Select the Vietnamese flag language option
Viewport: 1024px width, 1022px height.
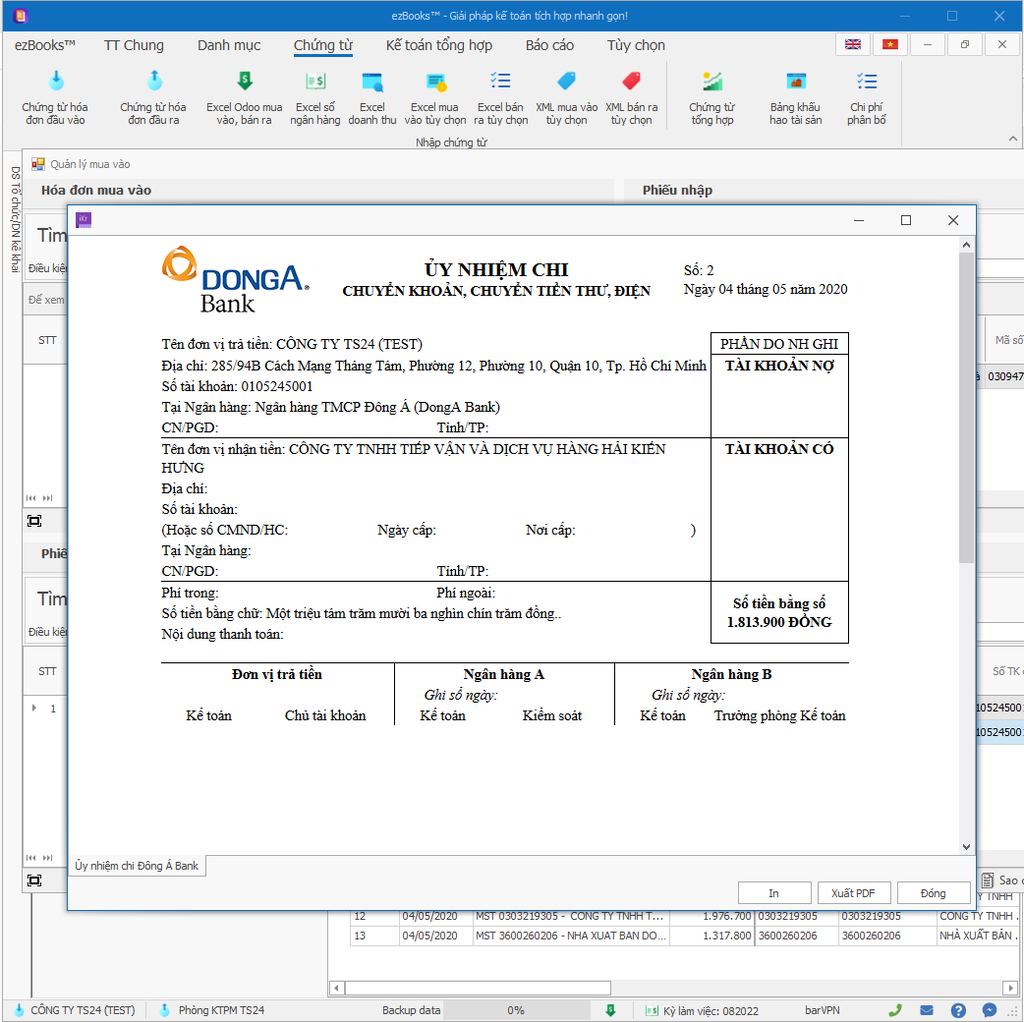(x=888, y=45)
